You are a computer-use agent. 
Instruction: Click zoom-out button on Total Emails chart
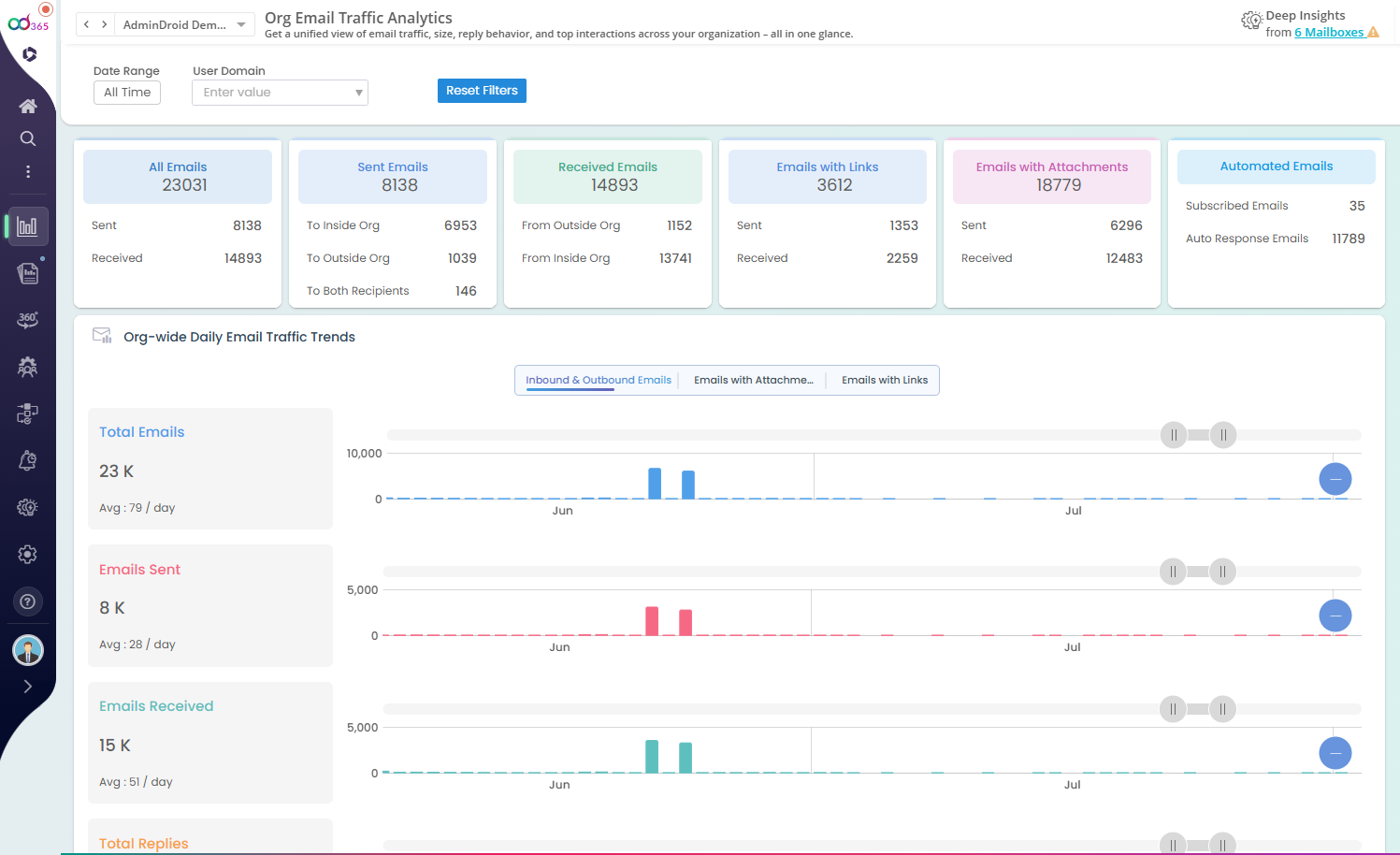(x=1335, y=479)
